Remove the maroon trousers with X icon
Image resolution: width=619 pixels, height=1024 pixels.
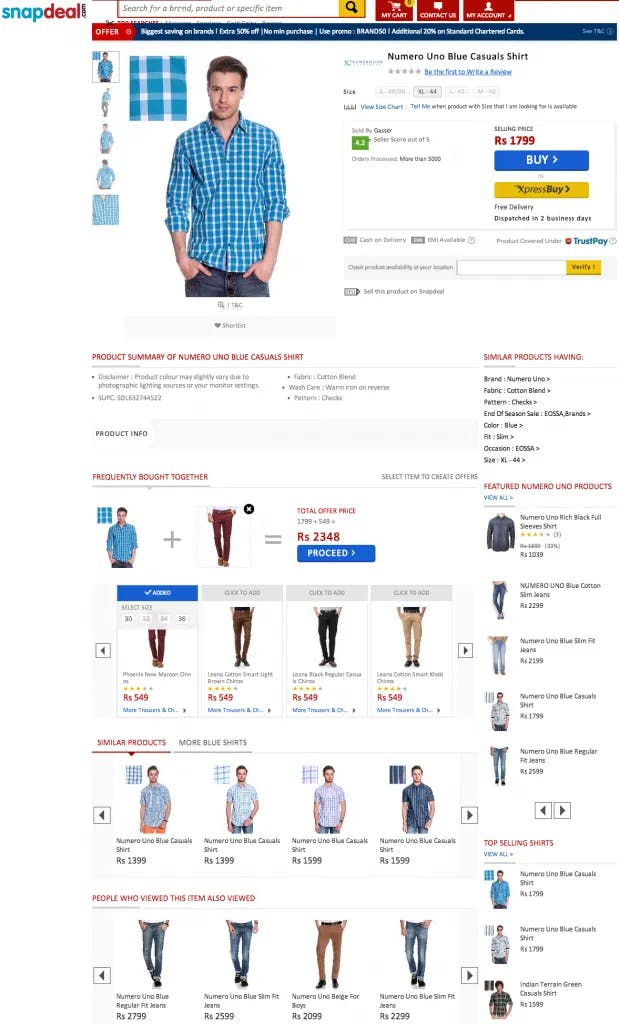point(249,509)
